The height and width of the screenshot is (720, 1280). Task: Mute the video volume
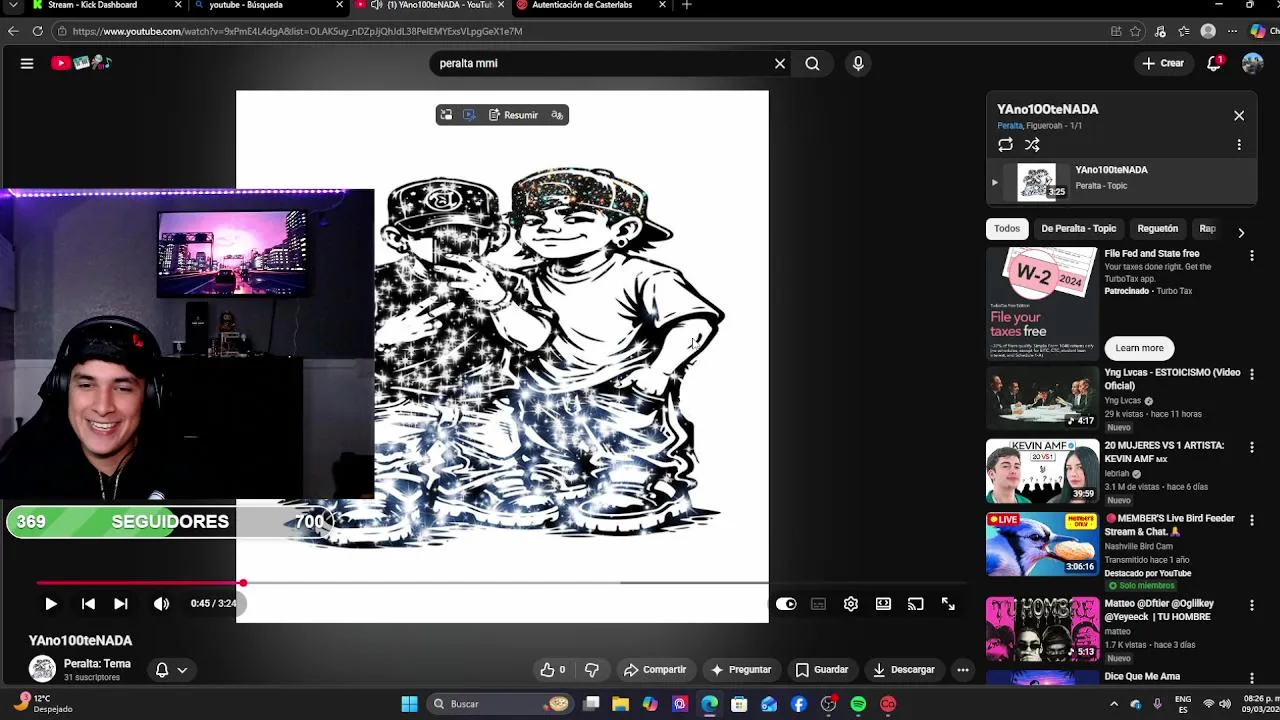point(161,604)
